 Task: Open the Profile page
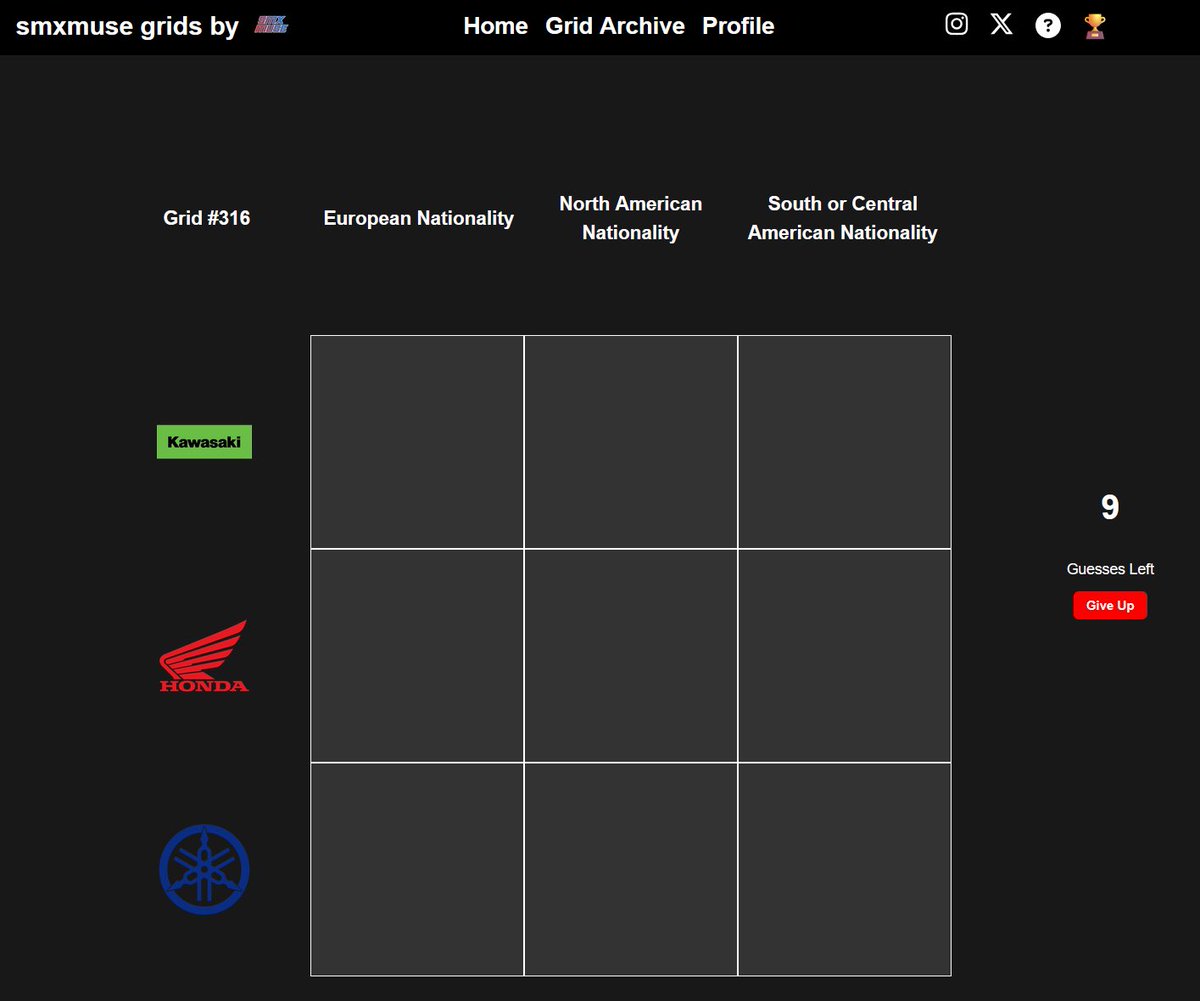point(738,26)
